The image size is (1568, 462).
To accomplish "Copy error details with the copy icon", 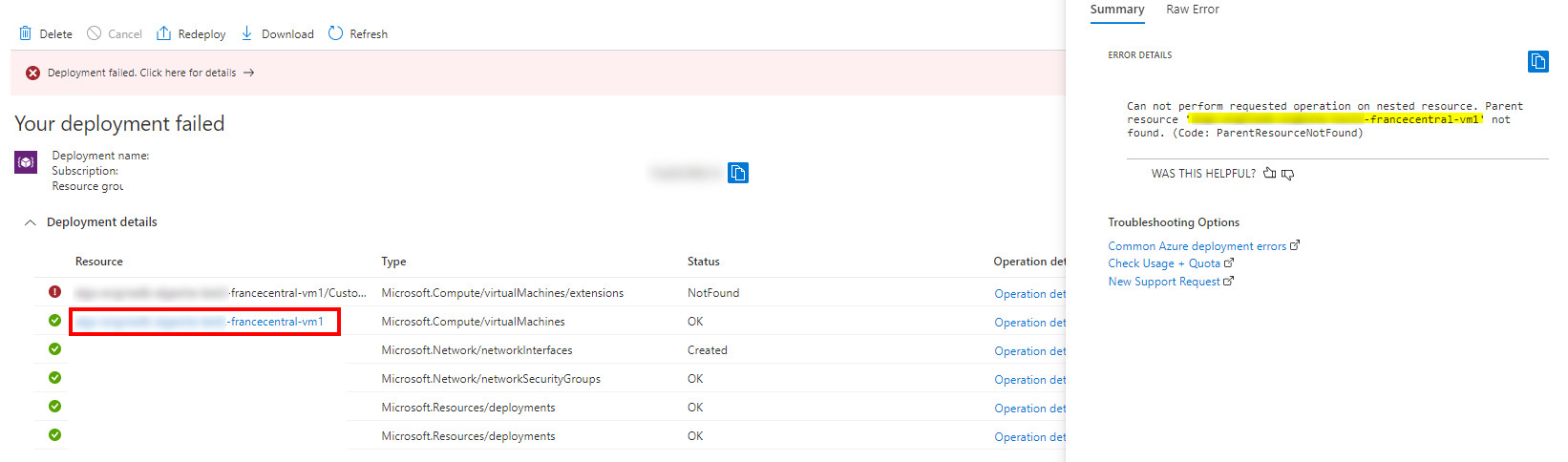I will click(x=1538, y=62).
